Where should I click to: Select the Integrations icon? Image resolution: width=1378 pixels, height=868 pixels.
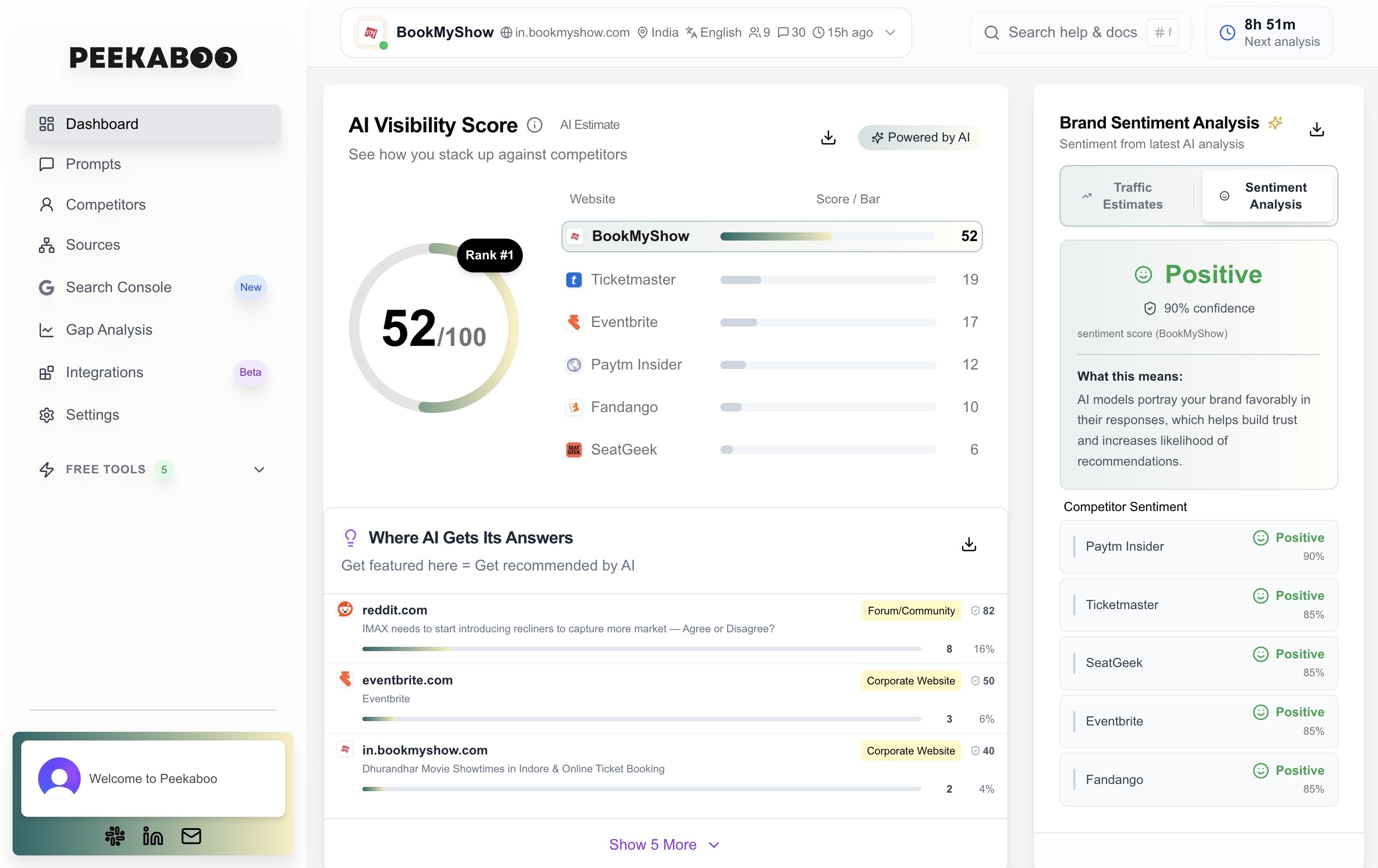pos(47,372)
